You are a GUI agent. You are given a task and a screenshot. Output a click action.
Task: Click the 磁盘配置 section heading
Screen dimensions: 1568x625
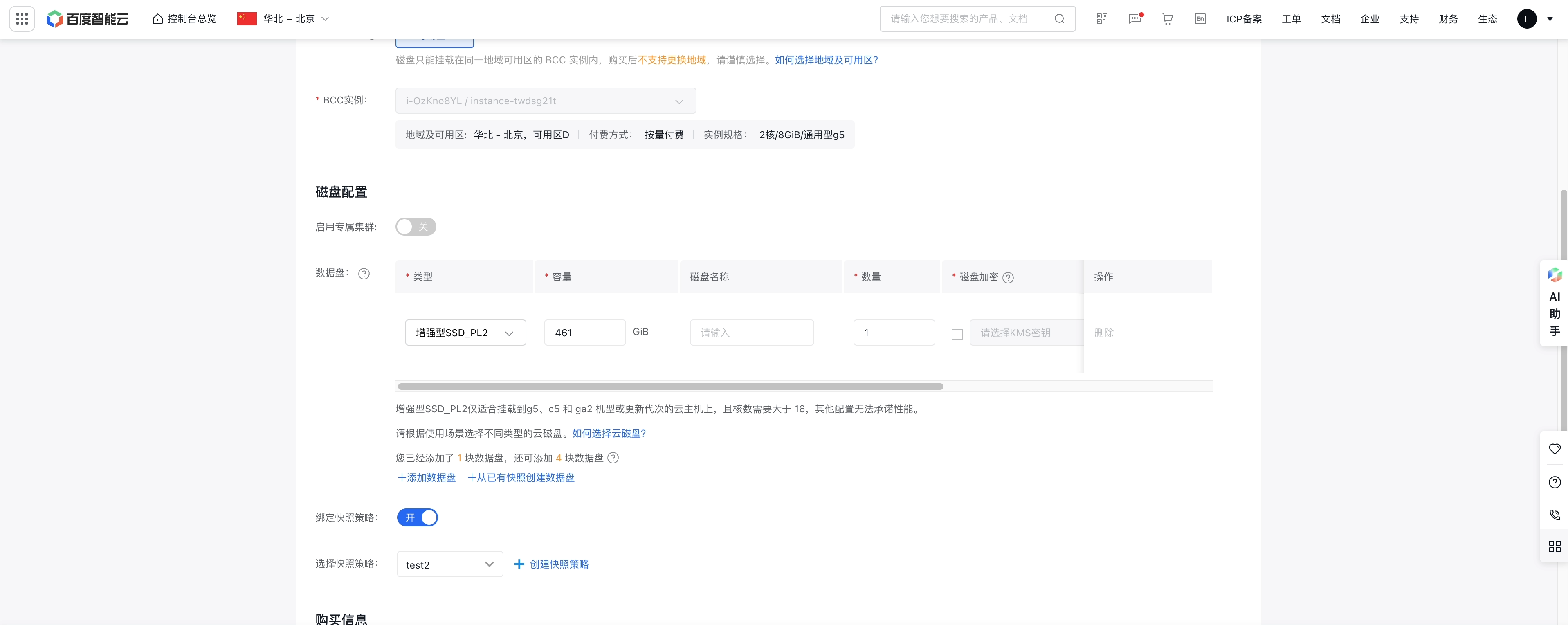(x=341, y=192)
